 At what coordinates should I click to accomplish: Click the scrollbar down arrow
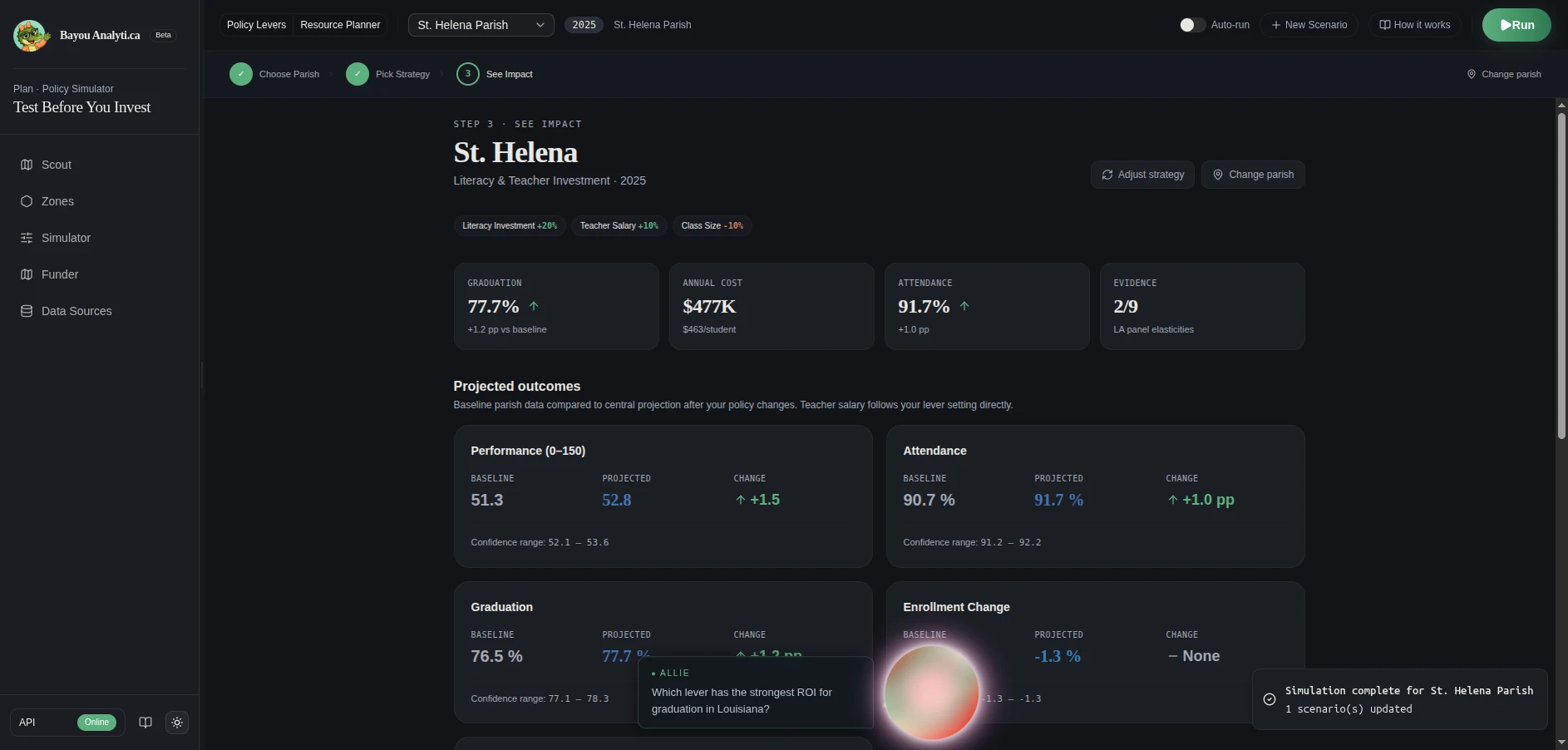coord(1561,742)
